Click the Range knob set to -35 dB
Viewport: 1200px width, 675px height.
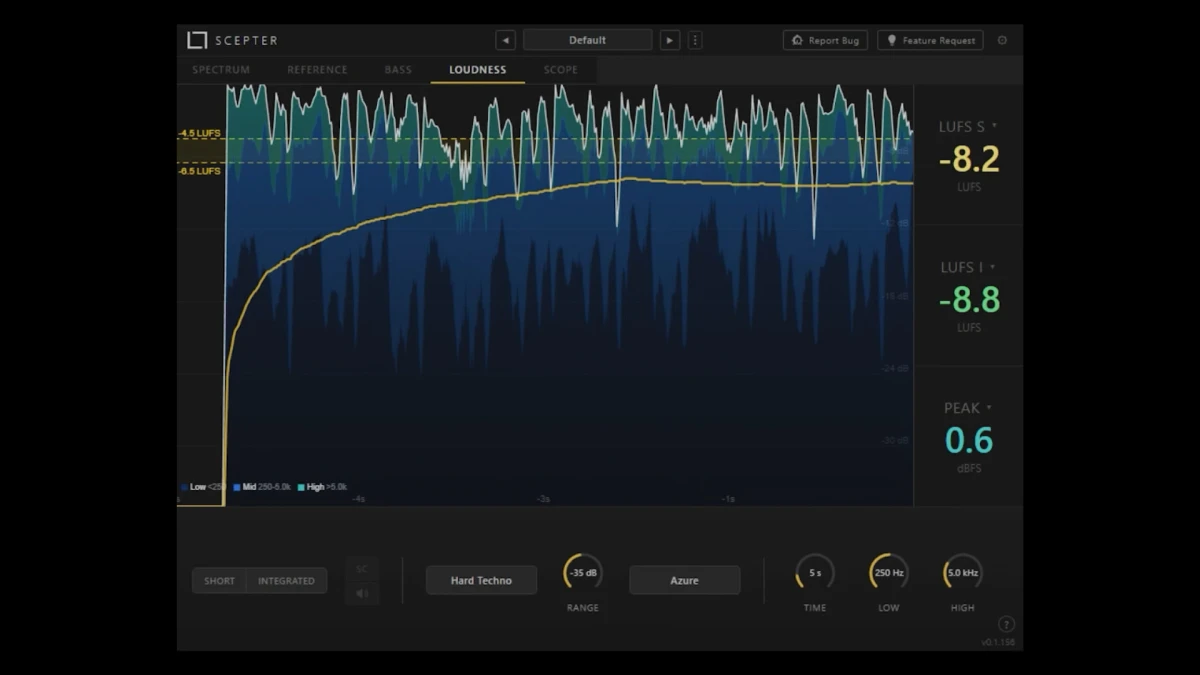(x=583, y=572)
